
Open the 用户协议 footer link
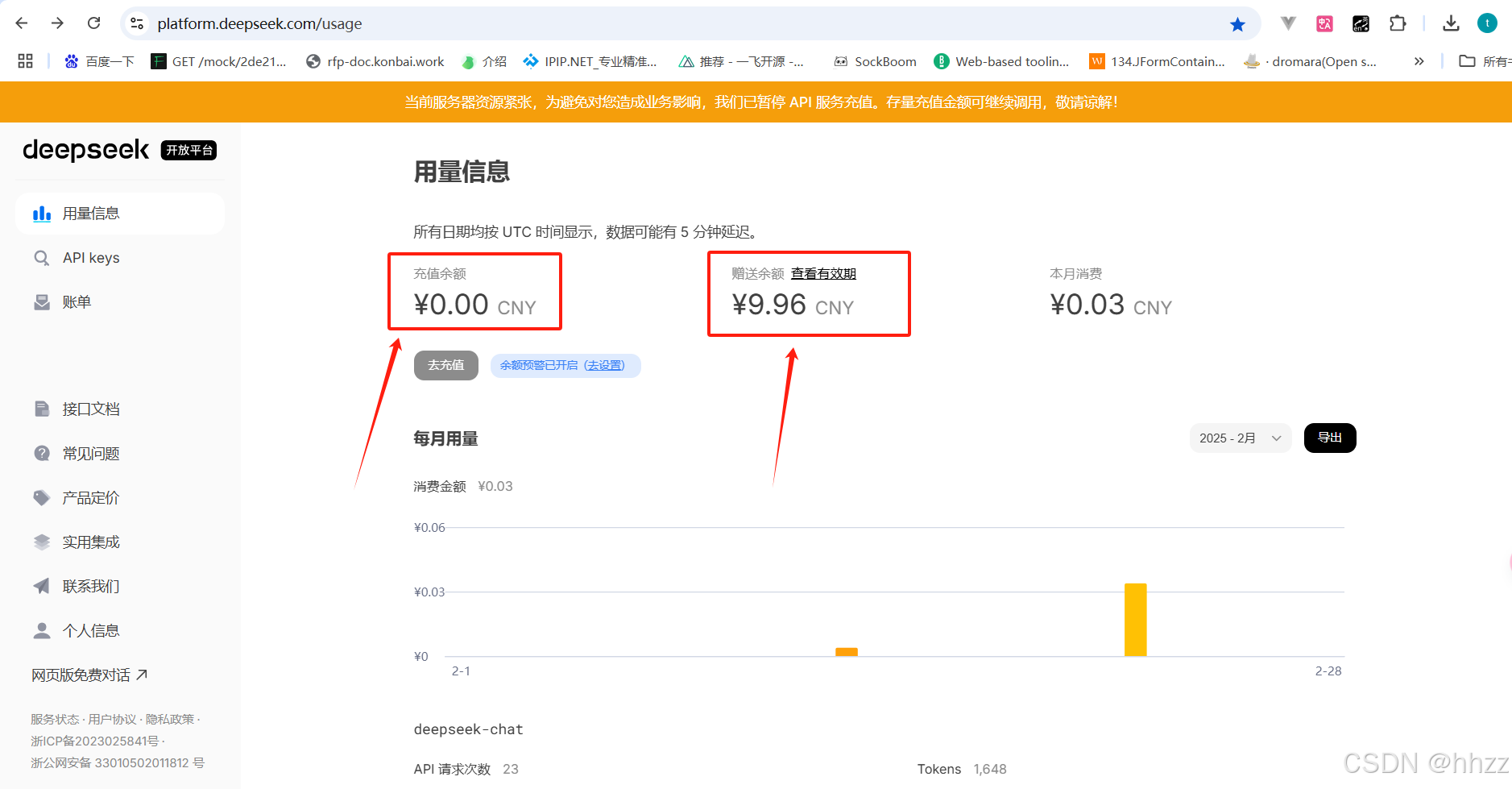pyautogui.click(x=112, y=720)
